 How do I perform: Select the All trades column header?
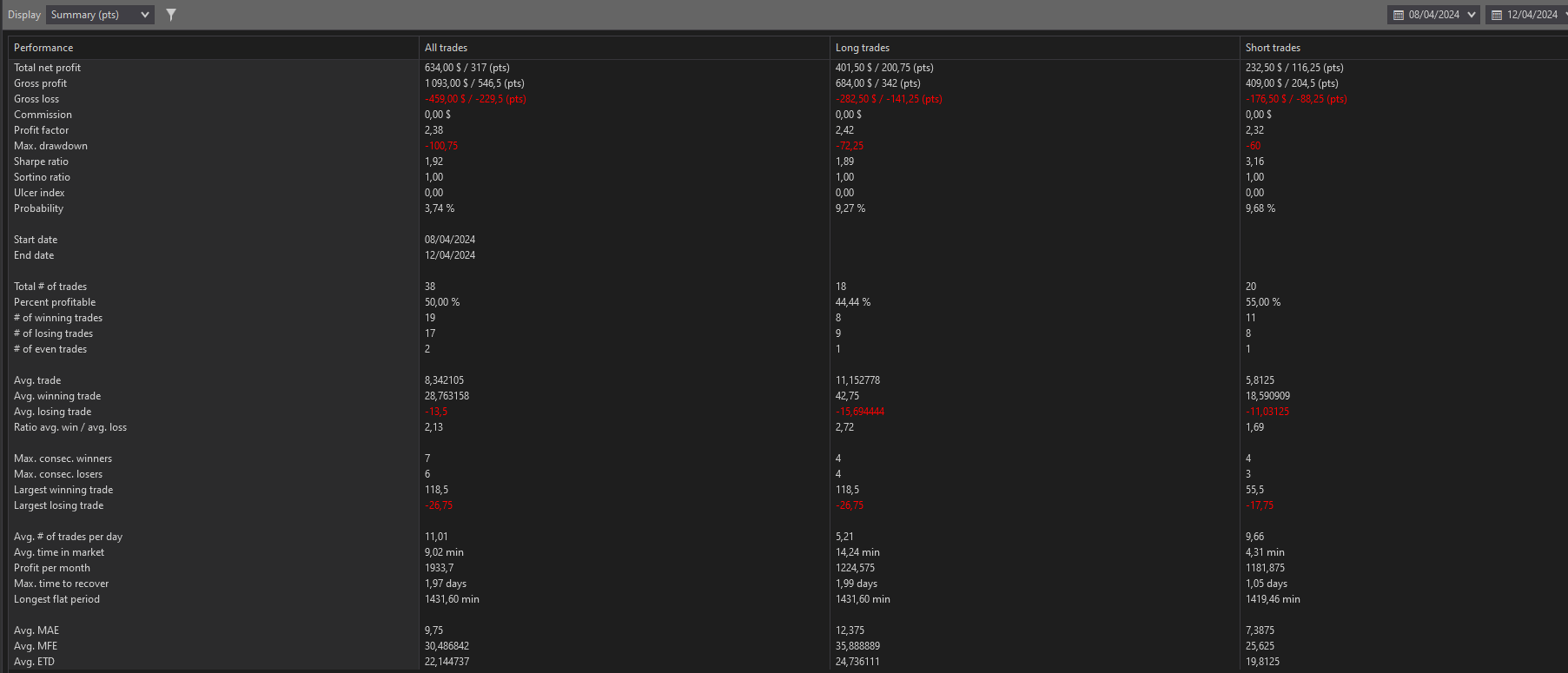pyautogui.click(x=446, y=48)
